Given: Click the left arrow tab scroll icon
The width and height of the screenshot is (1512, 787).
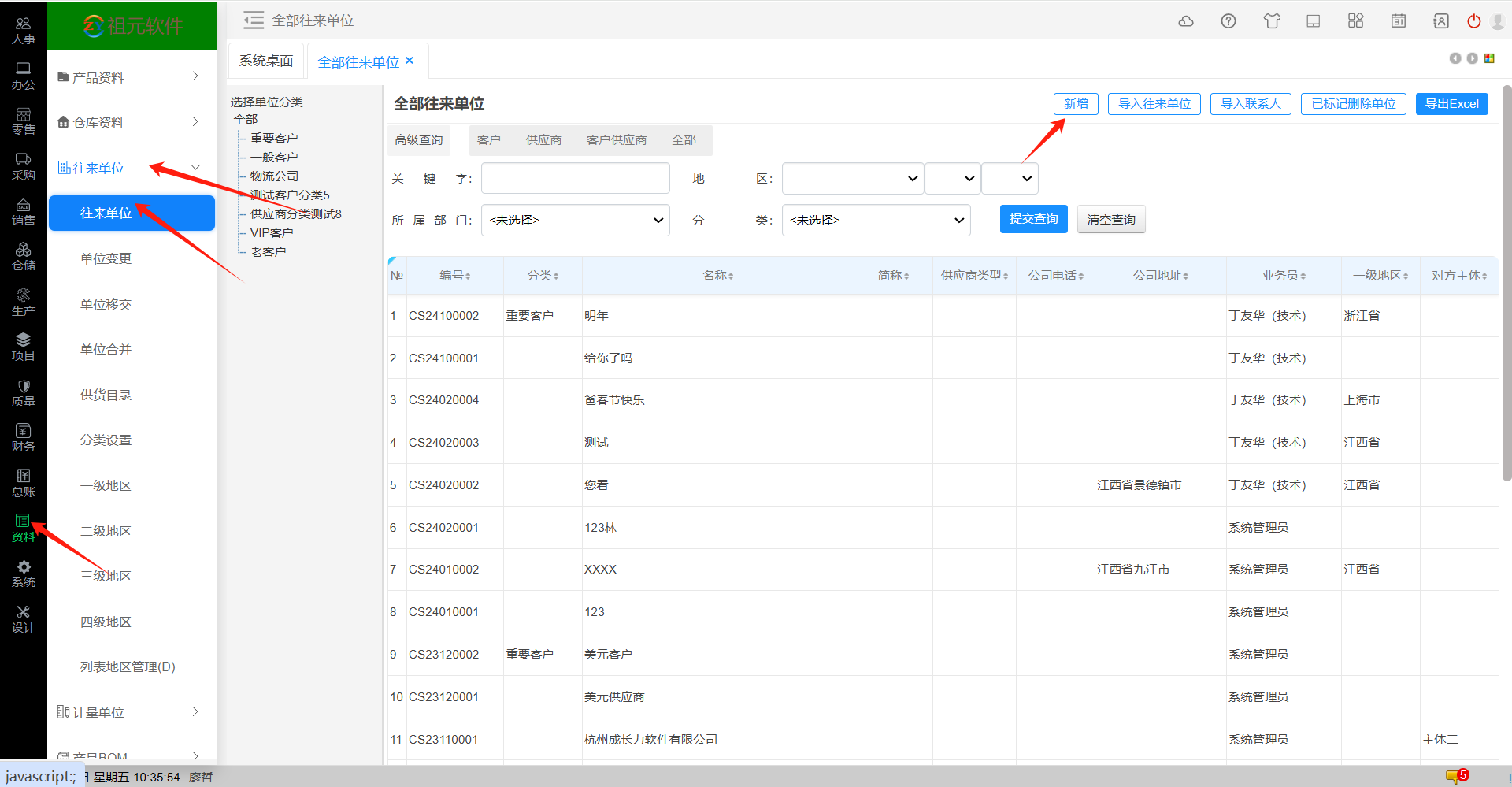Looking at the screenshot, I should [x=1455, y=58].
